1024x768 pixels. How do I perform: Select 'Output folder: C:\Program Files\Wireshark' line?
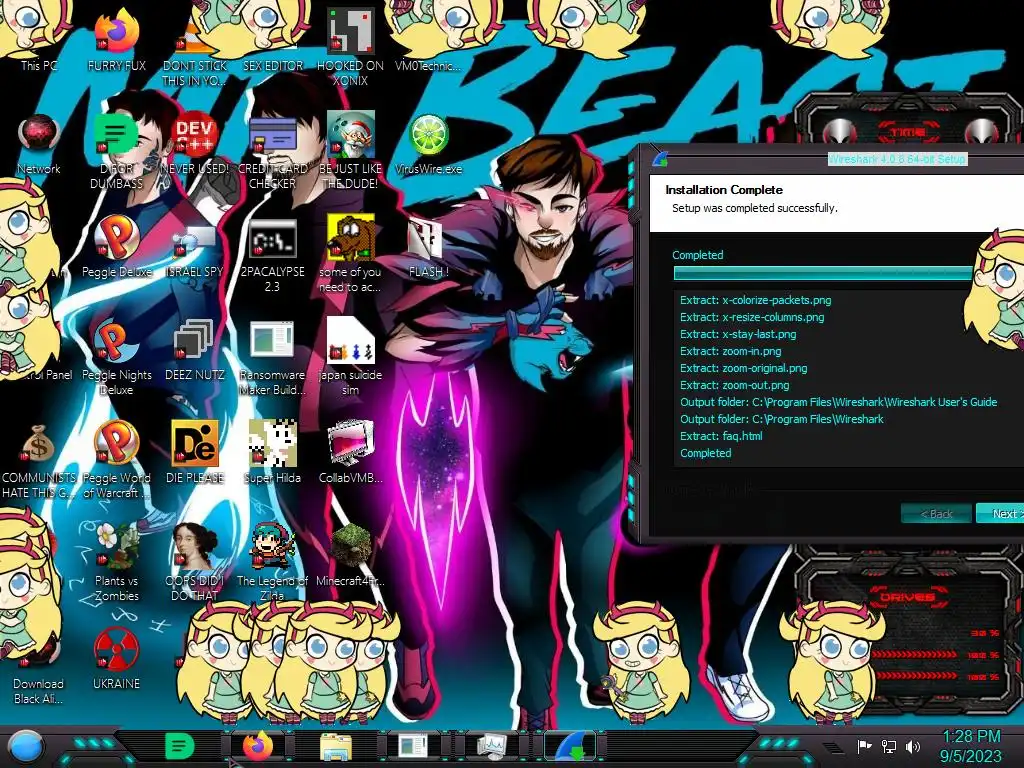782,419
